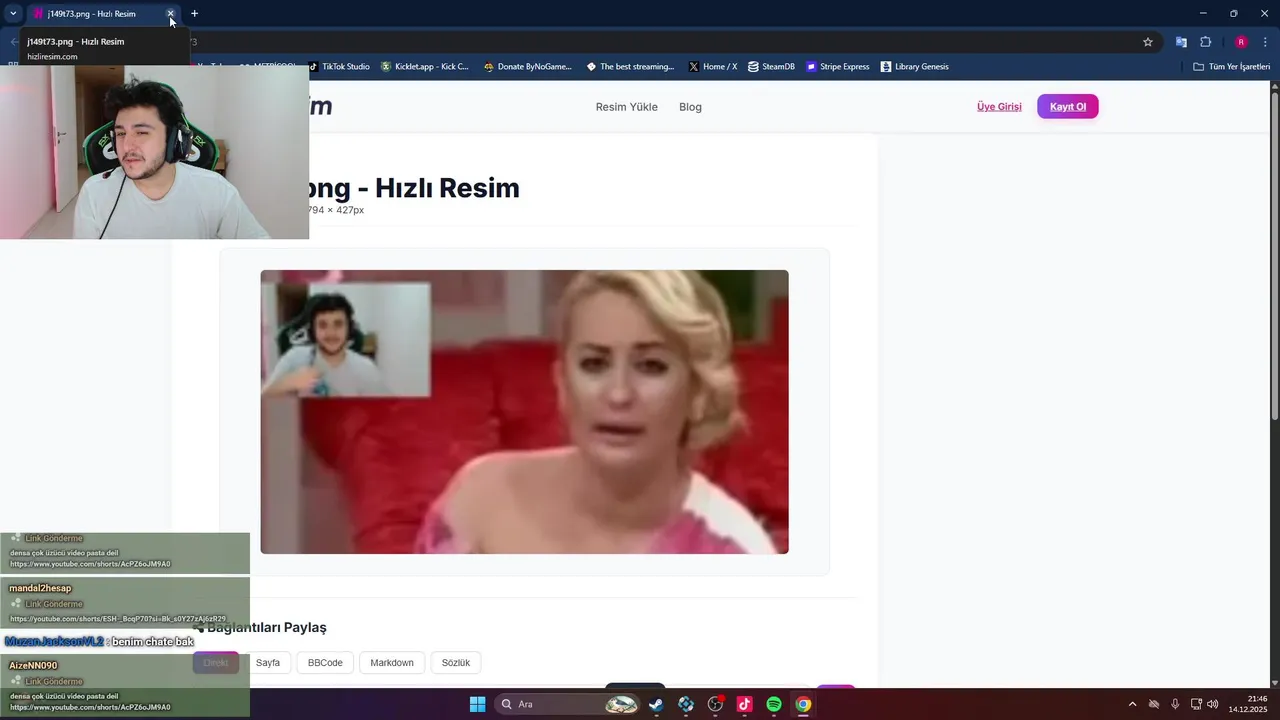
Task: Open the Kicklet.app bookmark
Action: [425, 67]
